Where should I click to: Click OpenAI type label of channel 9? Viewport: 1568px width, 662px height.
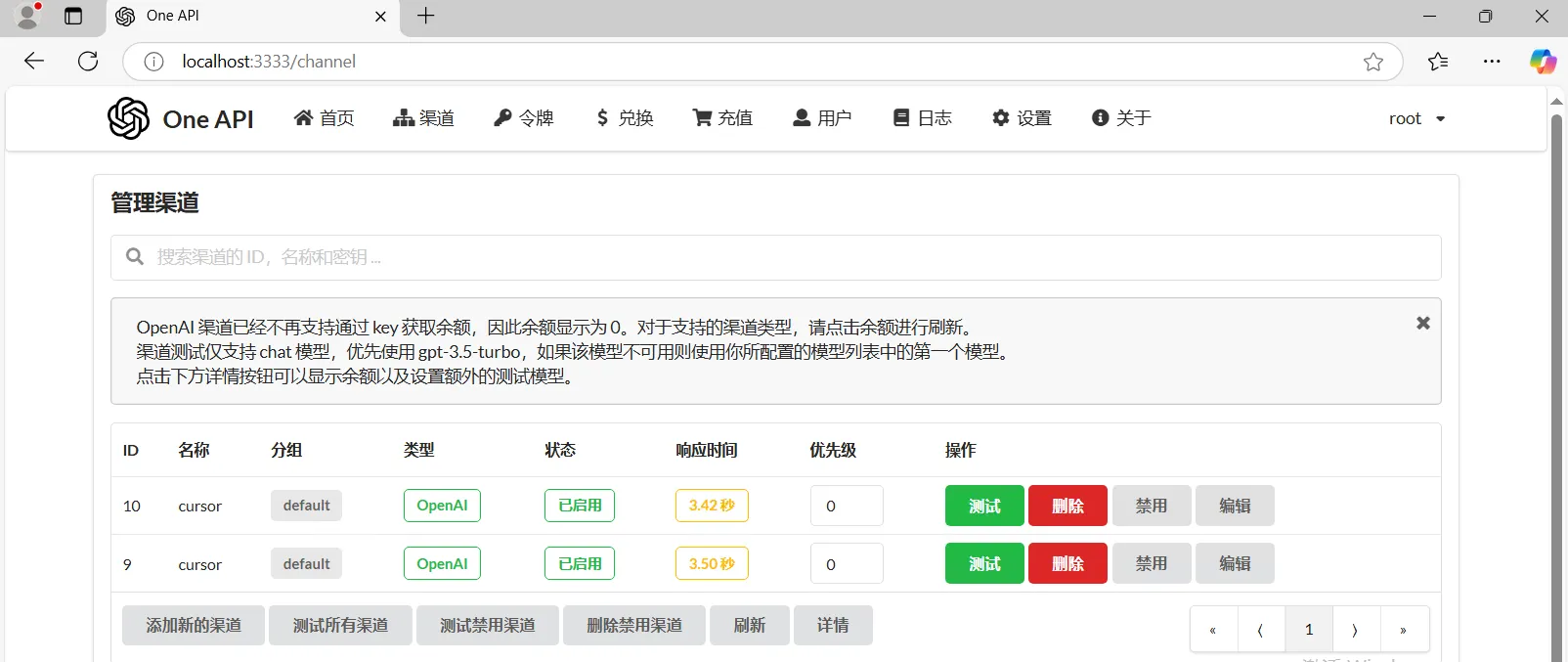click(442, 563)
